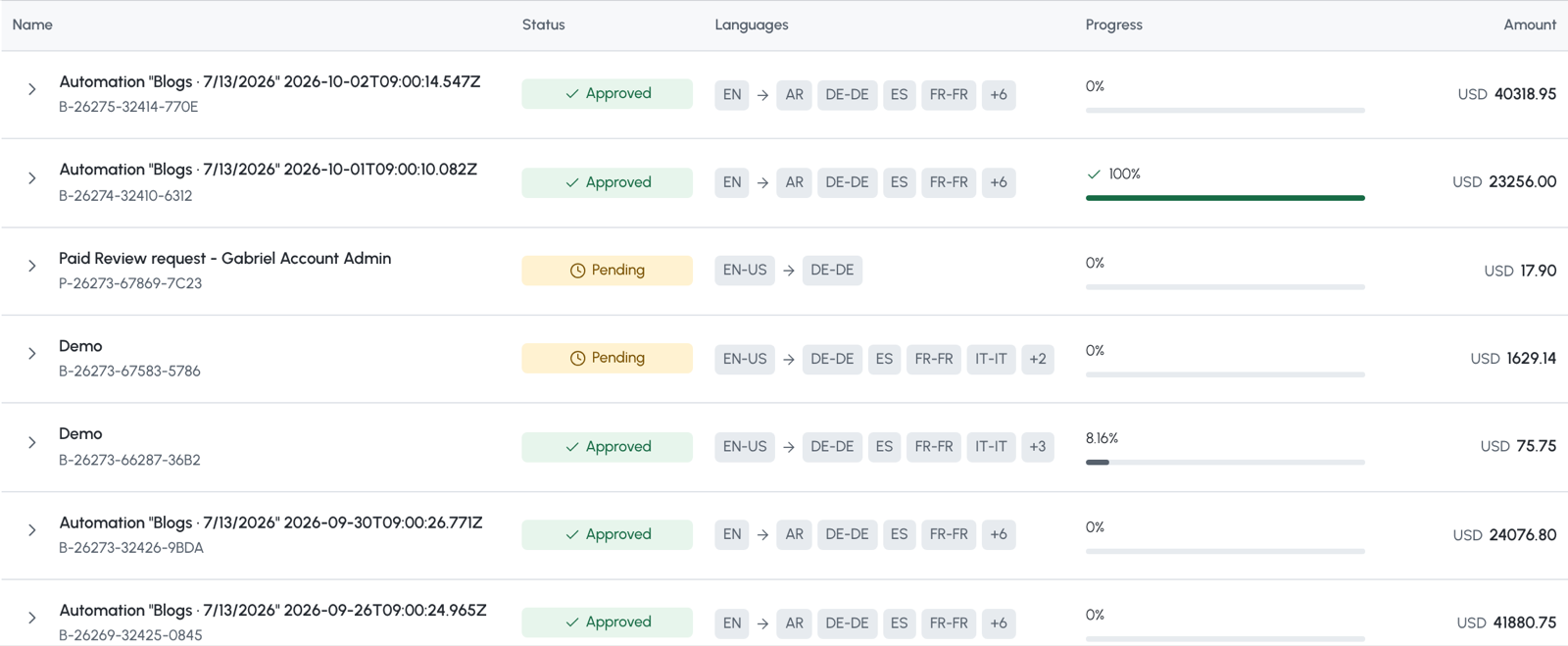Click the Amount column header
Screen dimensions: 1568x646
click(1530, 25)
